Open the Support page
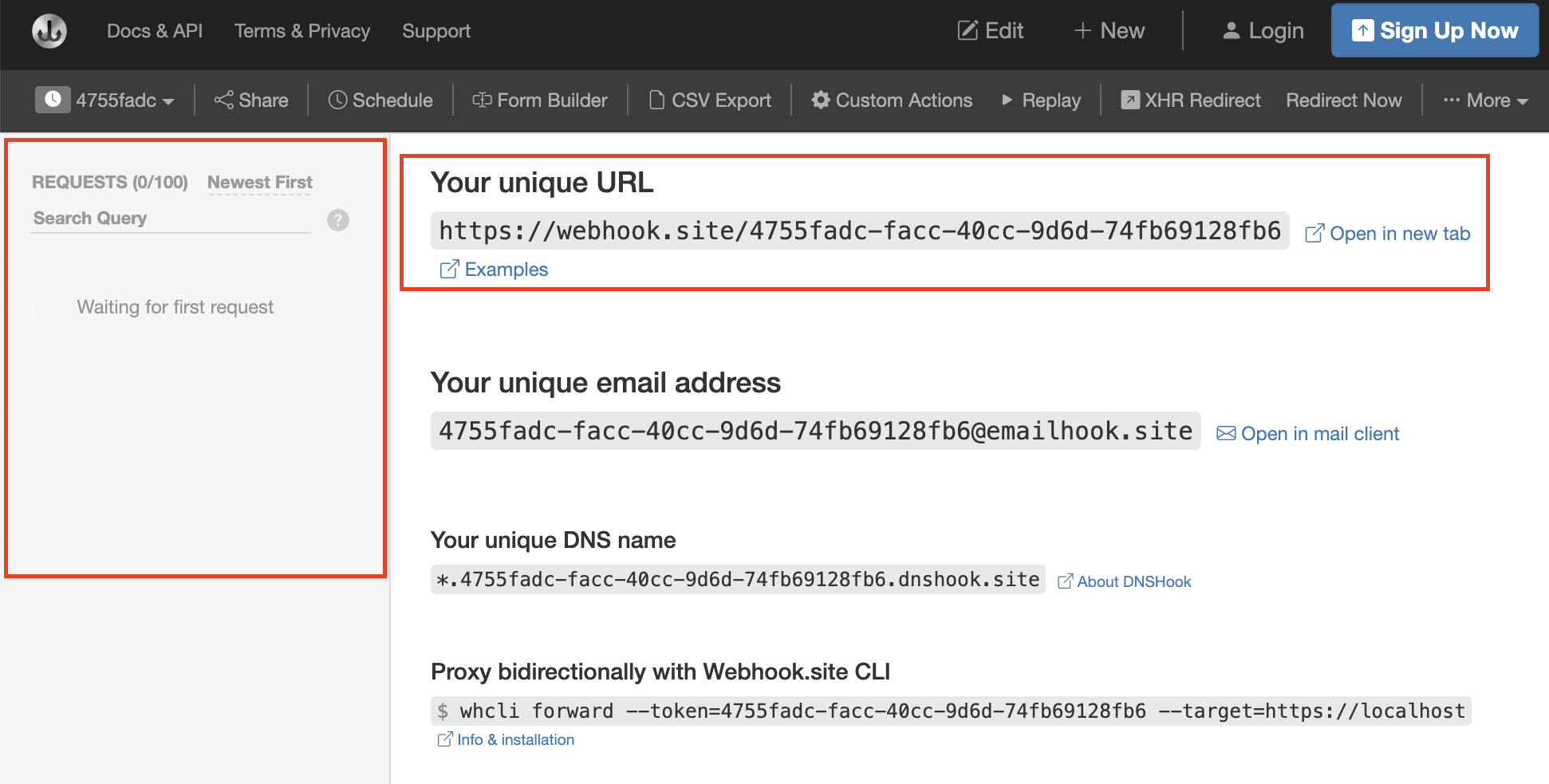 coord(436,31)
